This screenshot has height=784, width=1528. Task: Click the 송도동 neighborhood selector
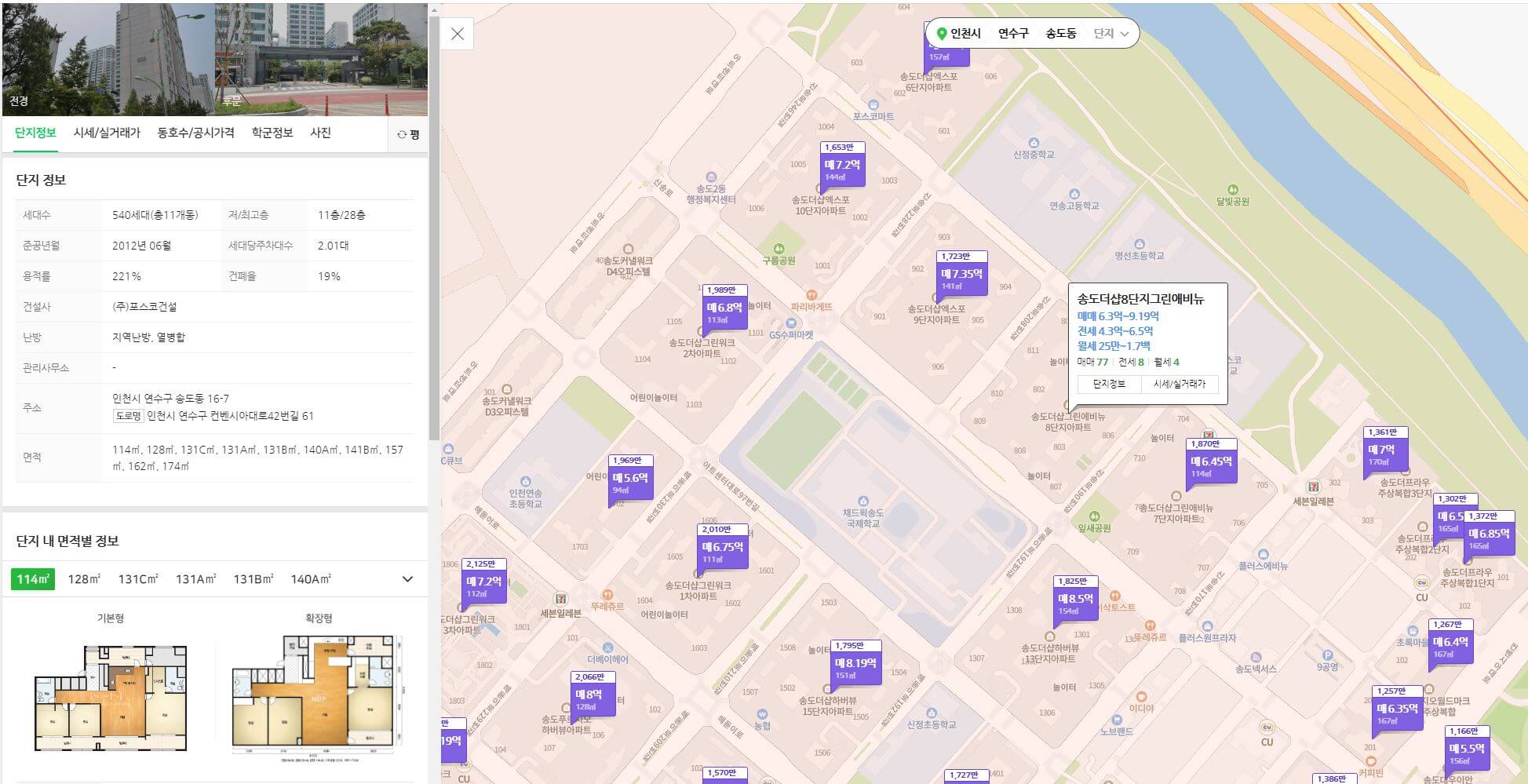[x=1060, y=34]
